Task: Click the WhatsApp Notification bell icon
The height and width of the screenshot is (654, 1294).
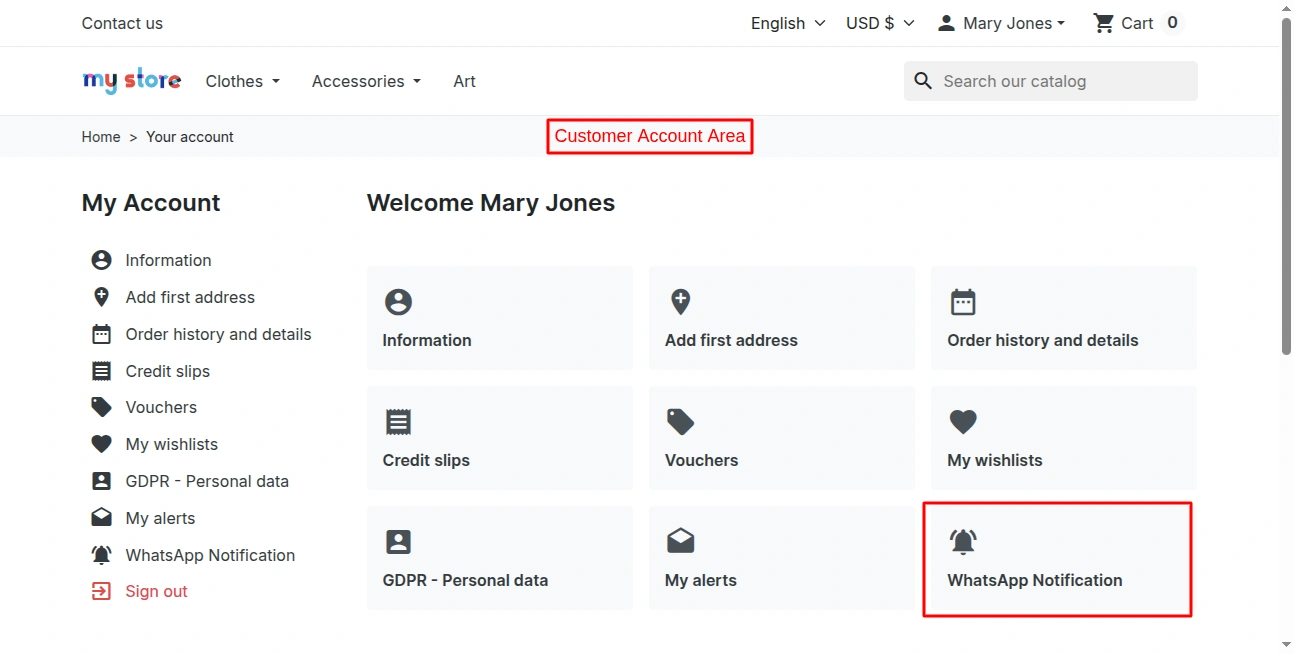Action: pyautogui.click(x=962, y=542)
